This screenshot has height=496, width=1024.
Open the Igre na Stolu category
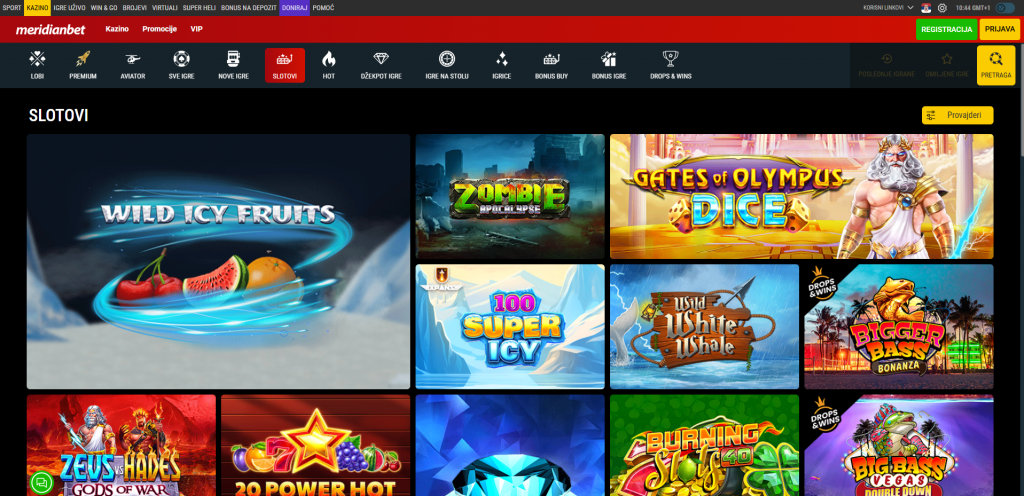pos(447,65)
